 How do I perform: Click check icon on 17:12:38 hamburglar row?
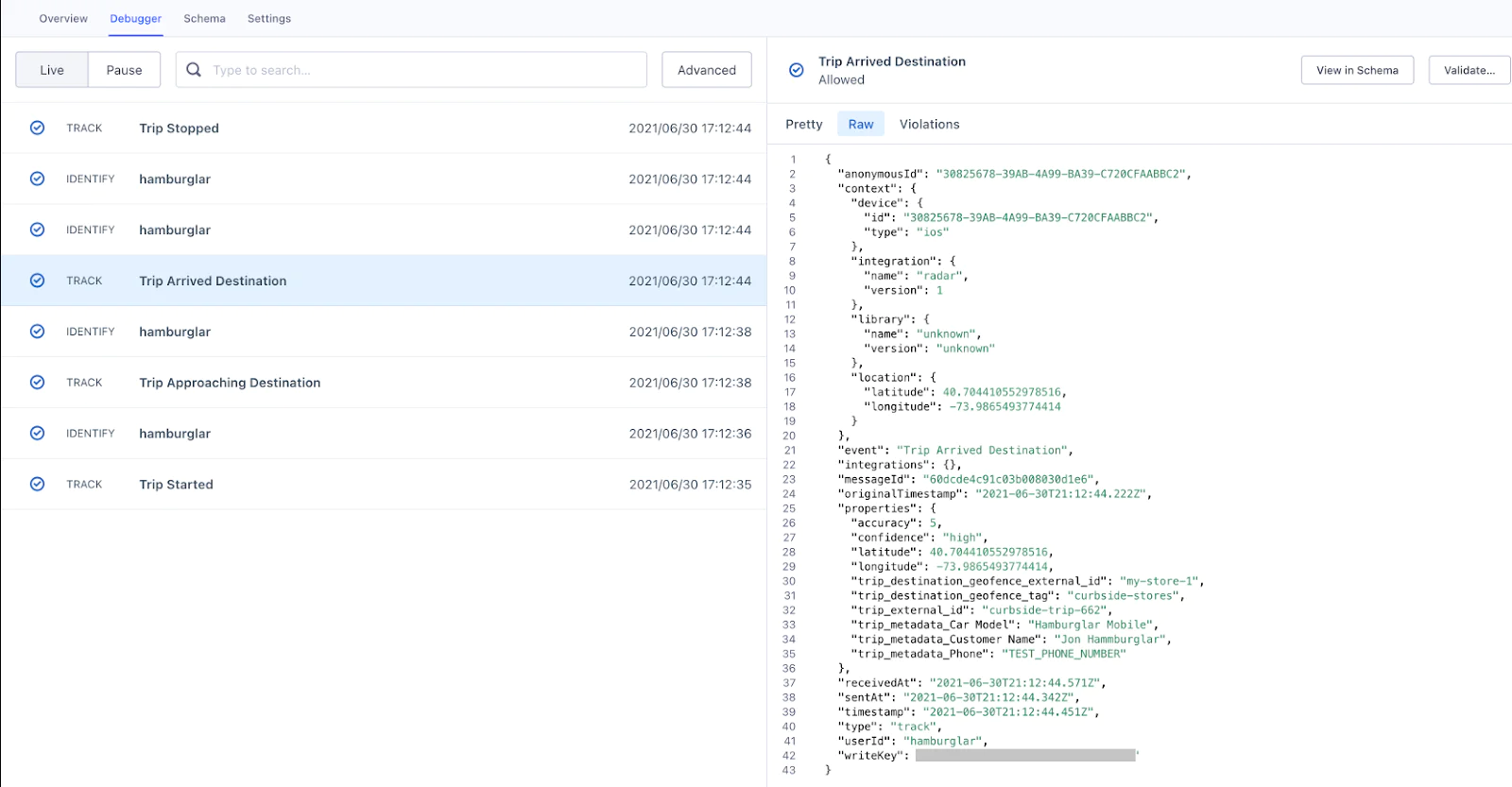point(37,332)
